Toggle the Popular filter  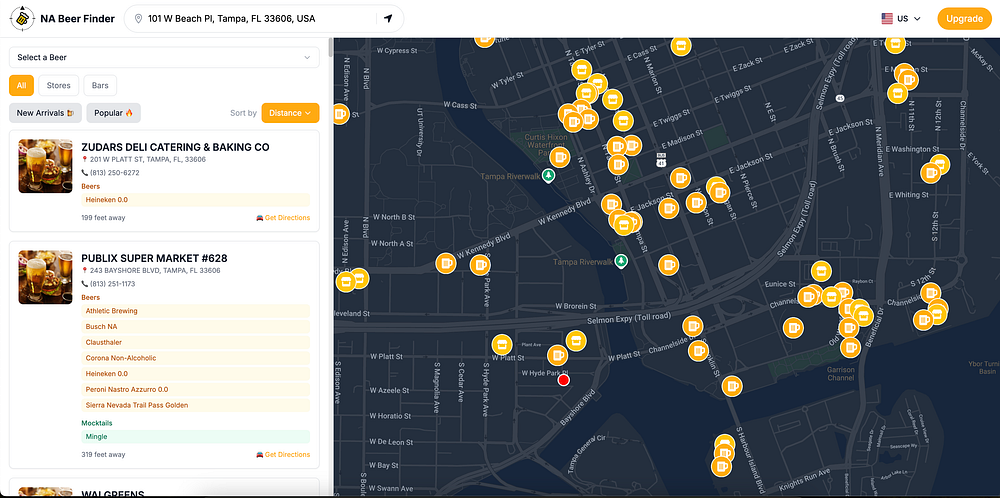(114, 113)
